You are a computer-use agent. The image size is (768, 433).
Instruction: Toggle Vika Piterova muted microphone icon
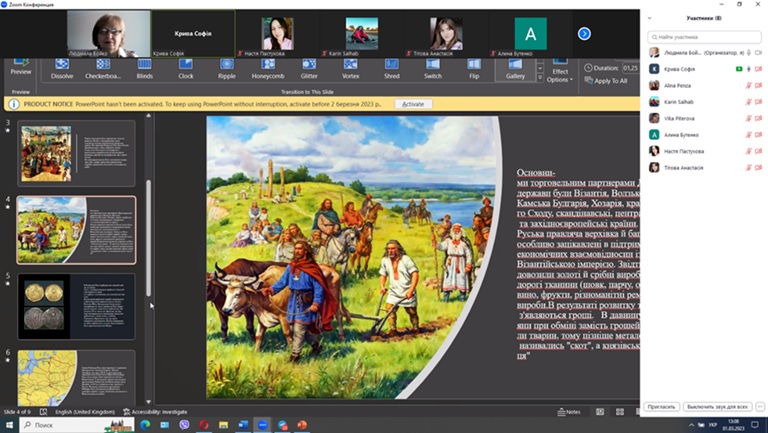(x=748, y=119)
